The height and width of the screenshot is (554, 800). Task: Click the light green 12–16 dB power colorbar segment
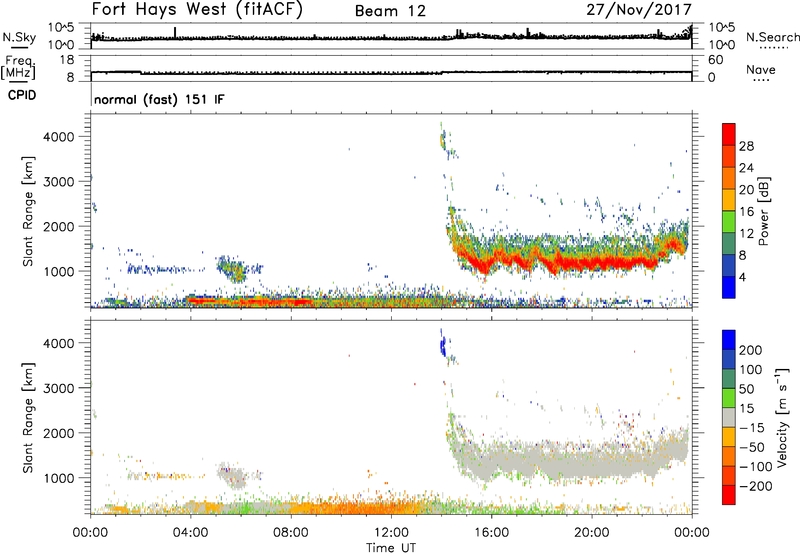tap(729, 222)
